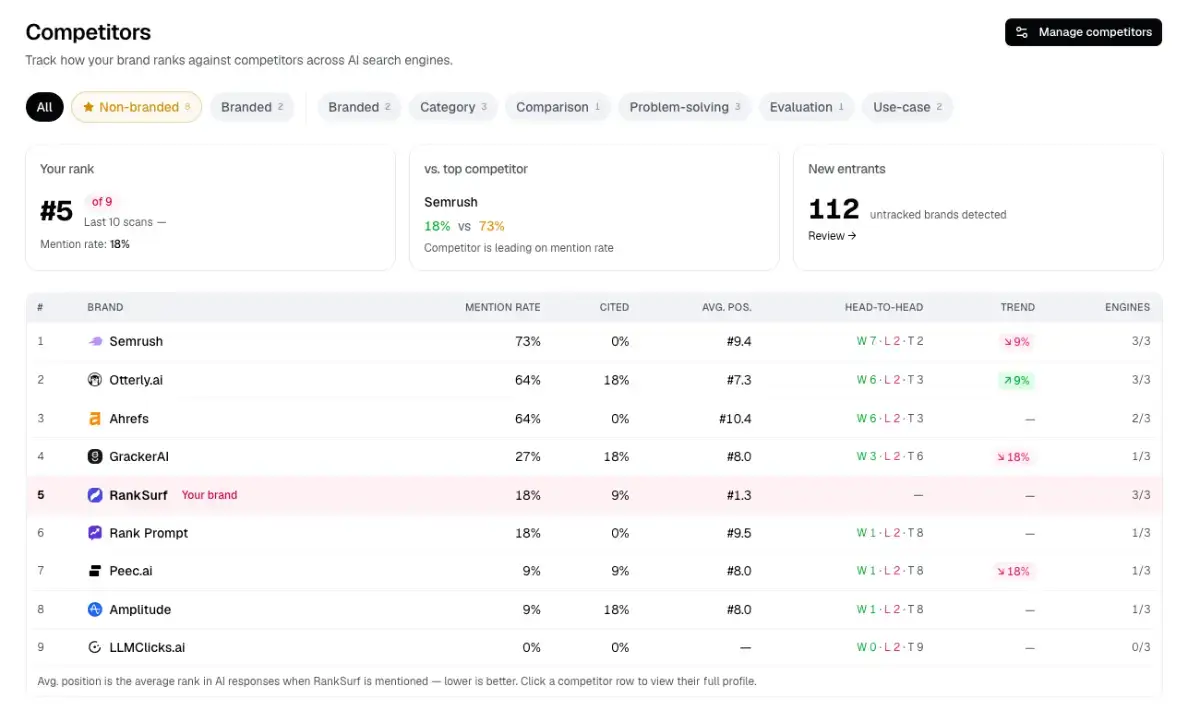
Task: Click the BRAND column header
Action: 105,307
